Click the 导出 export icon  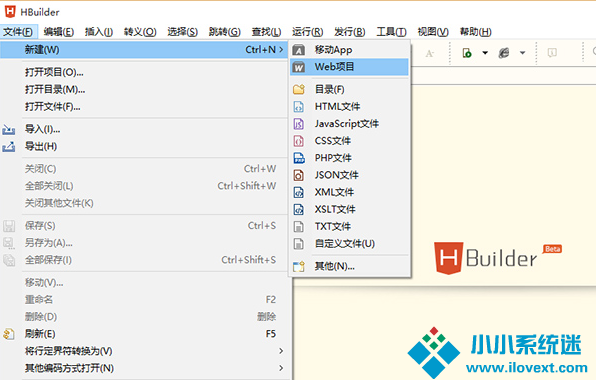(x=9, y=146)
